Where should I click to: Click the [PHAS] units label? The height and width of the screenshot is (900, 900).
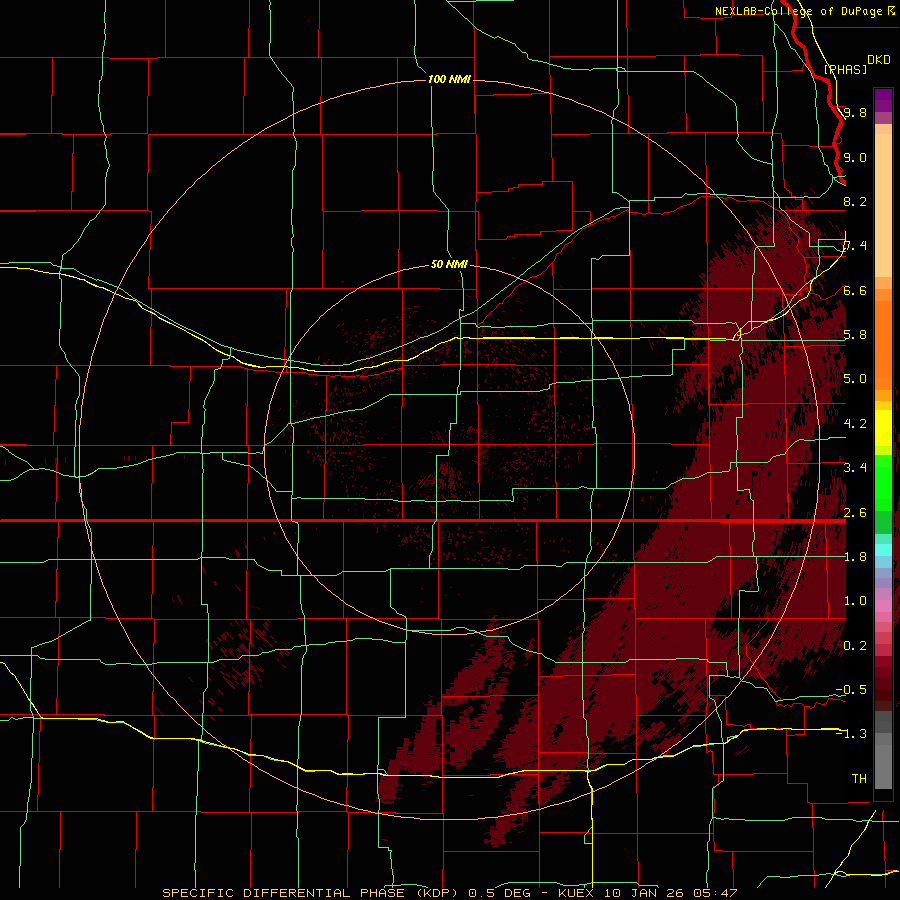point(845,69)
